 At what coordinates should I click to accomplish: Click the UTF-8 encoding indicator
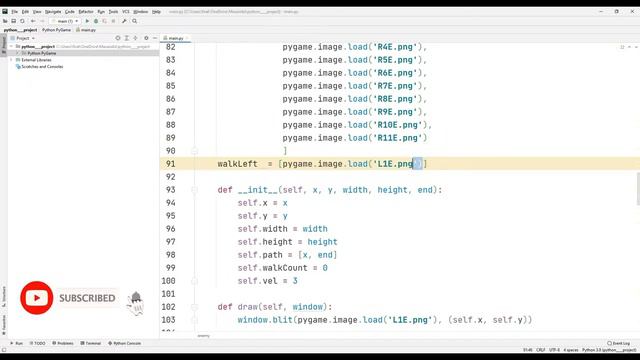pyautogui.click(x=554, y=350)
